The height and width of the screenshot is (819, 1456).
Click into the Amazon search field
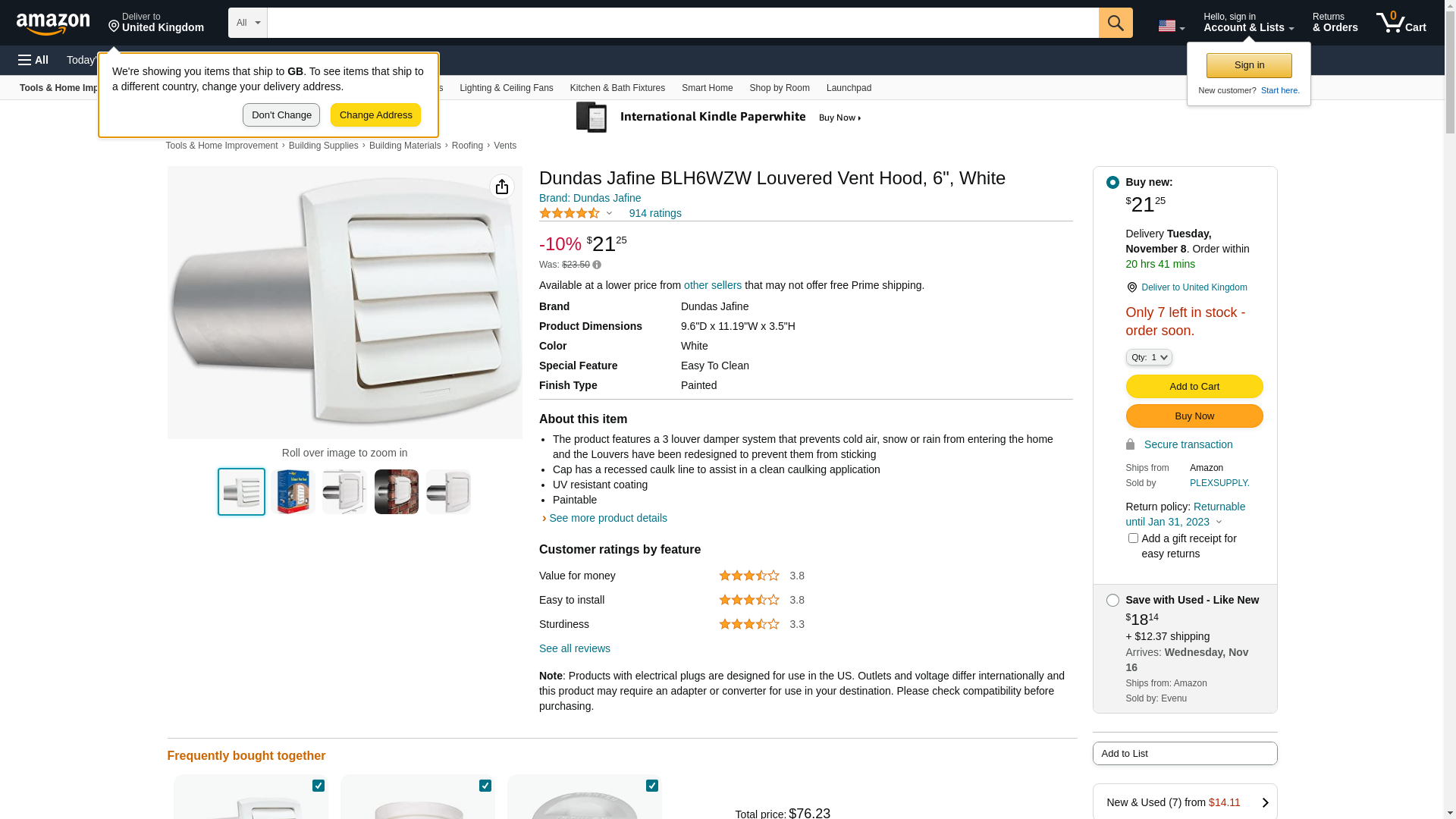[x=682, y=23]
